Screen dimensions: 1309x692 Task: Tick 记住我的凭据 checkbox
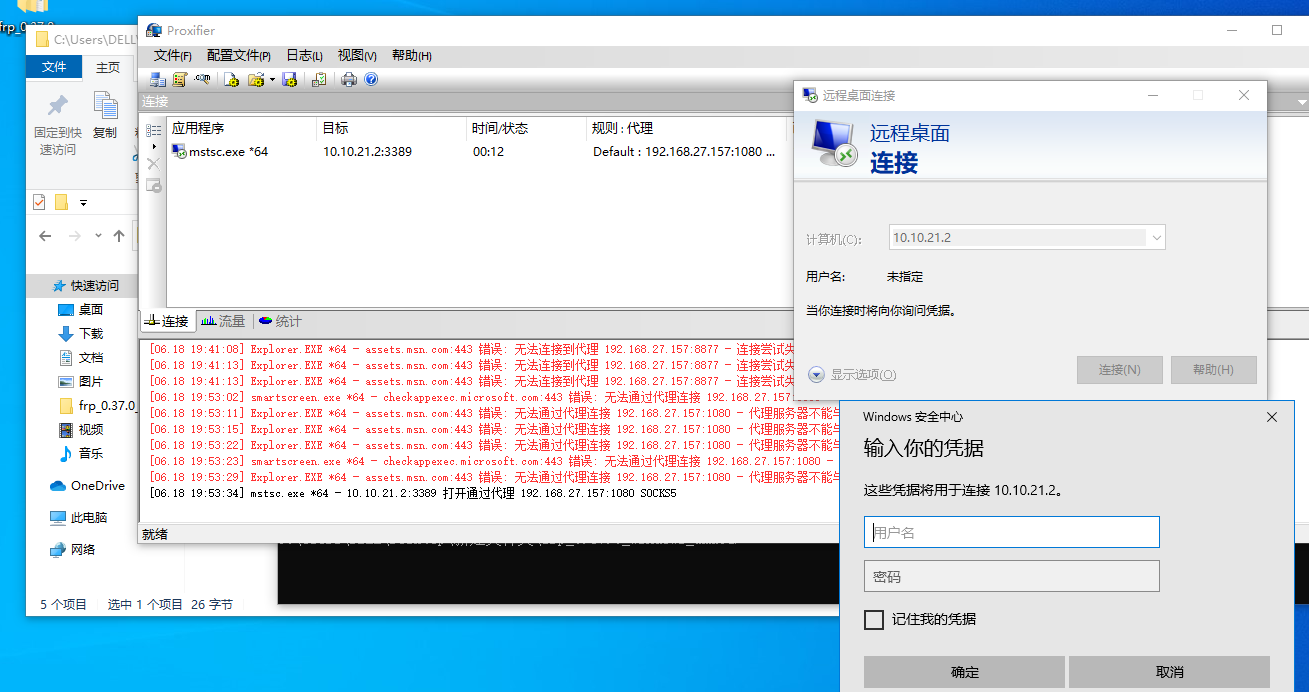[x=874, y=620]
